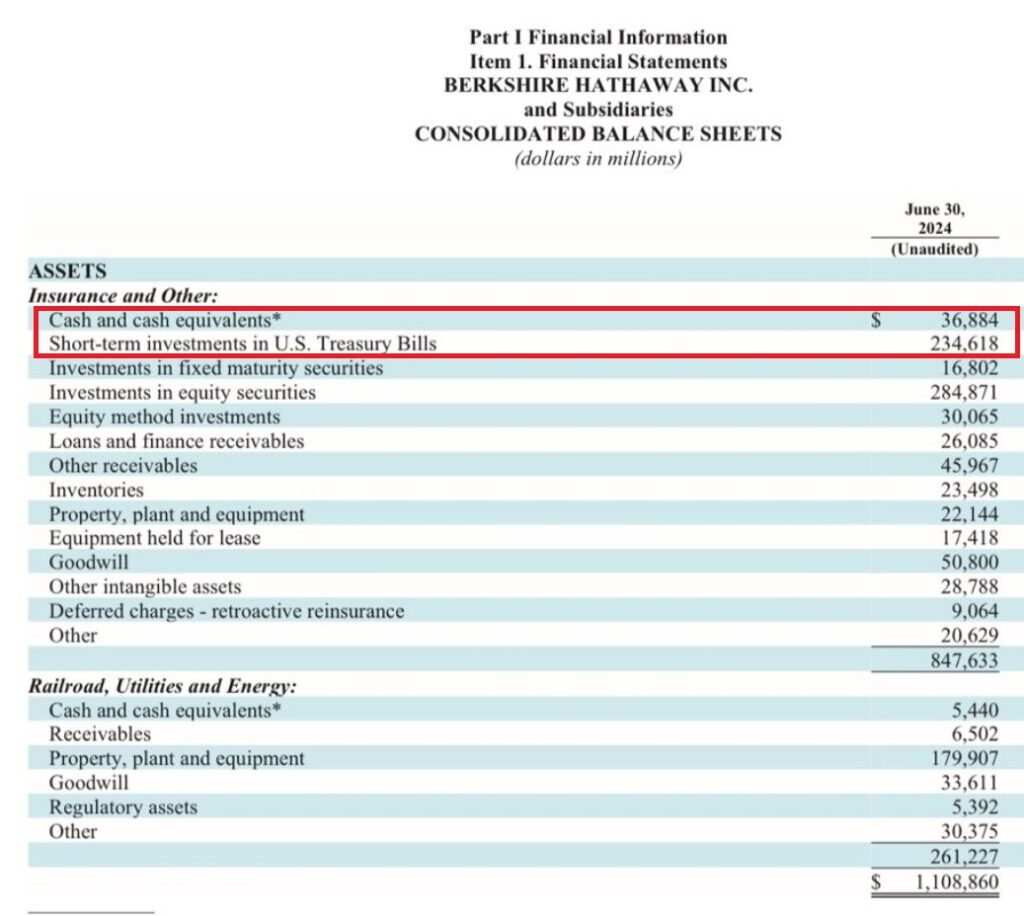This screenshot has width=1024, height=916.
Task: Click 'Deferred charges - retroactive reinsurance' label
Action: click(x=227, y=611)
